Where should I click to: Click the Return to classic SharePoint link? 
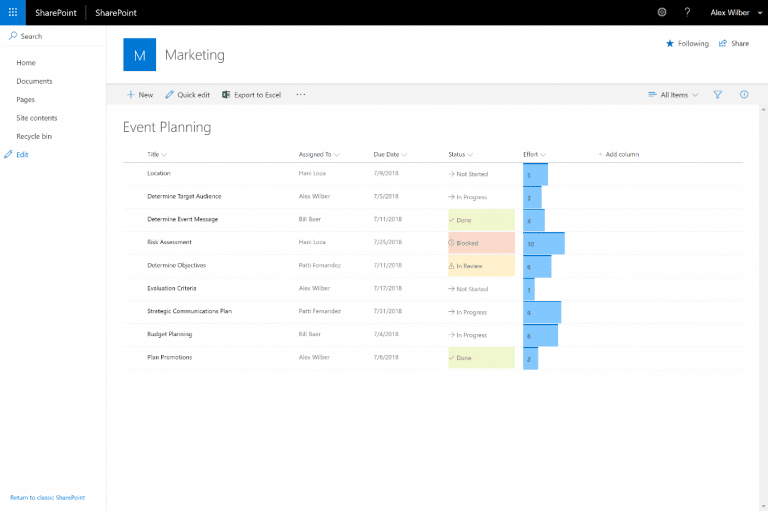tap(47, 497)
